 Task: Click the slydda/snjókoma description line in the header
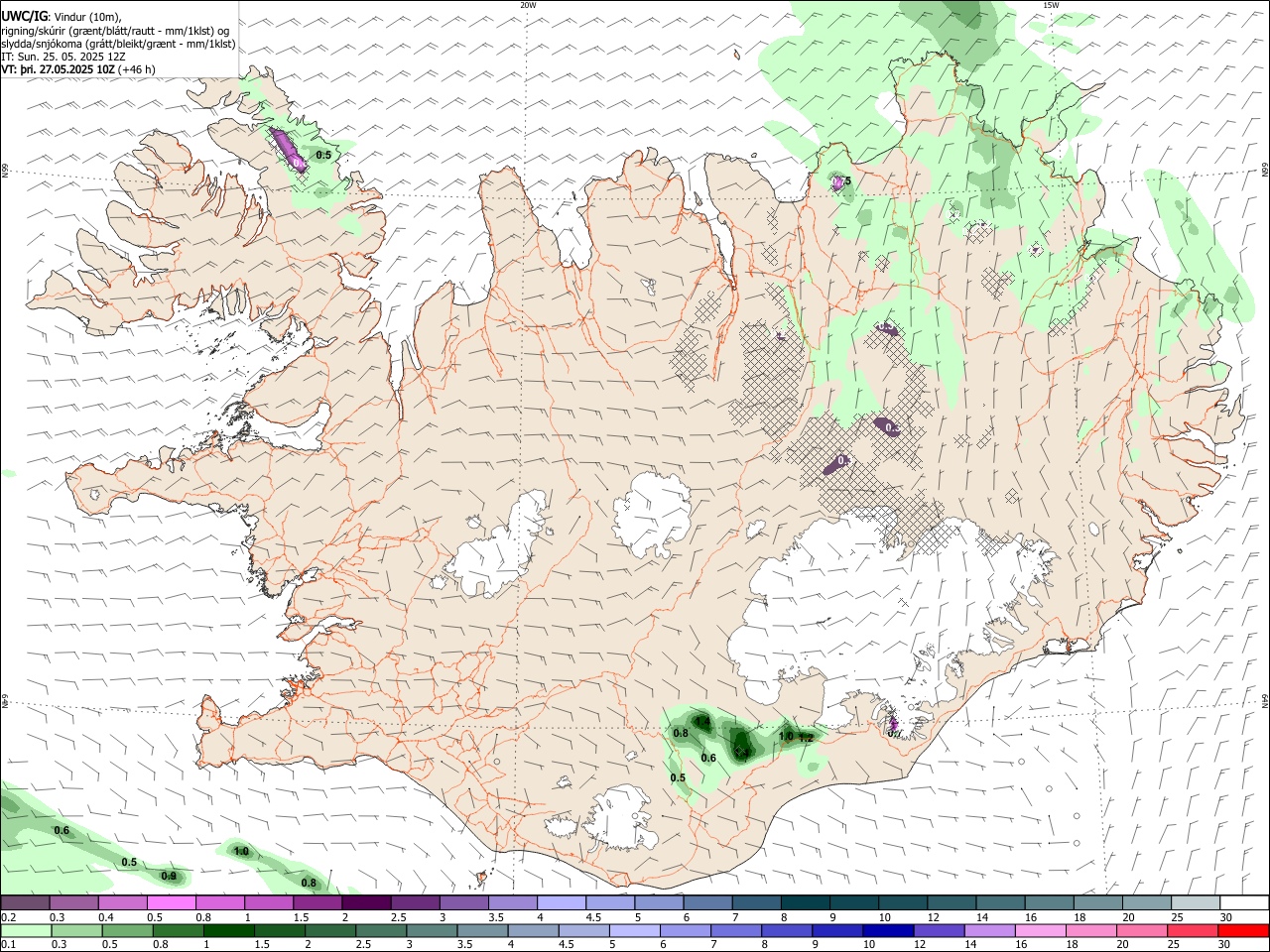point(118,44)
